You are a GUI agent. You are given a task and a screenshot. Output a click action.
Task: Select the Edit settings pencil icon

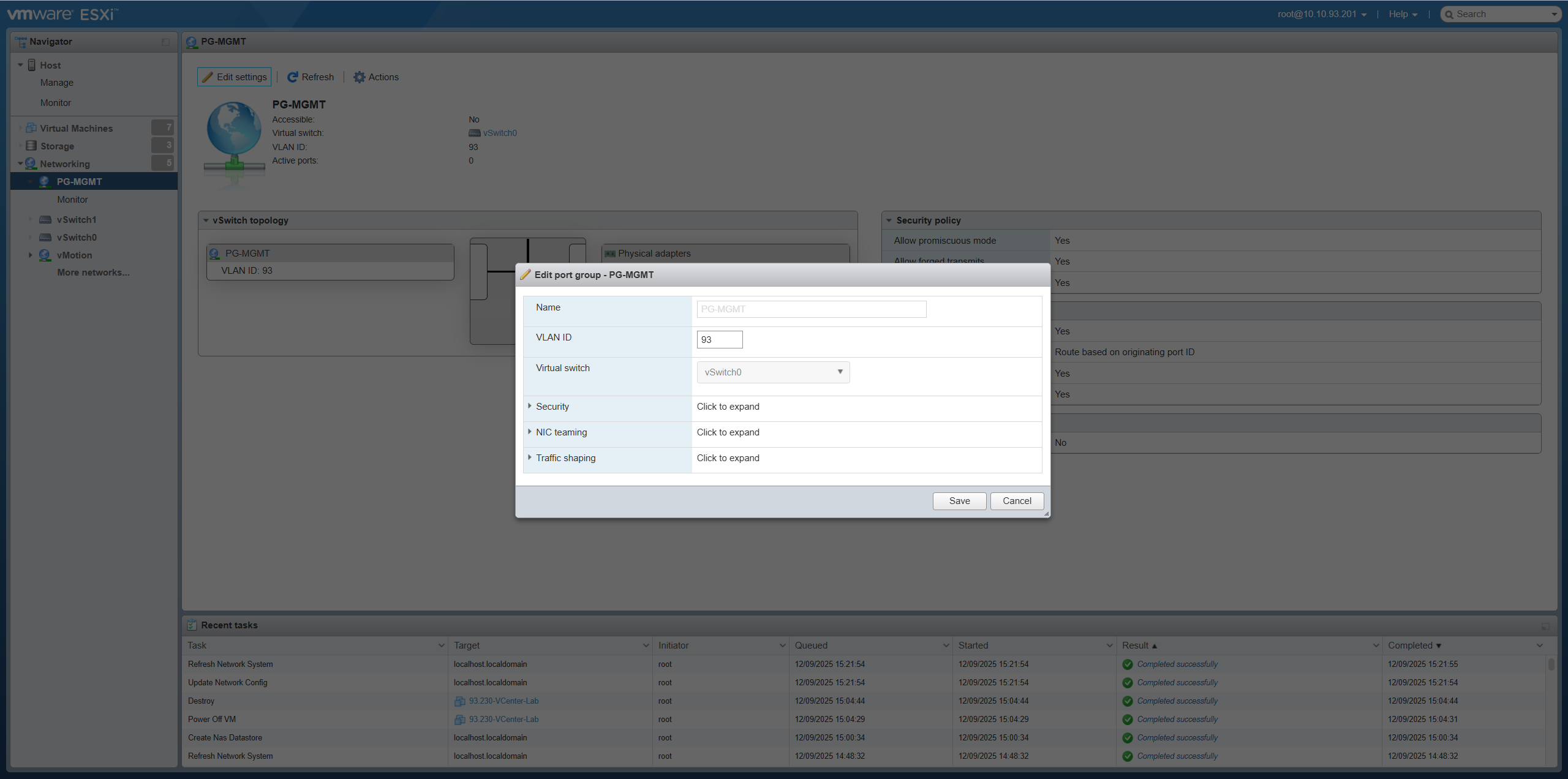pos(207,77)
